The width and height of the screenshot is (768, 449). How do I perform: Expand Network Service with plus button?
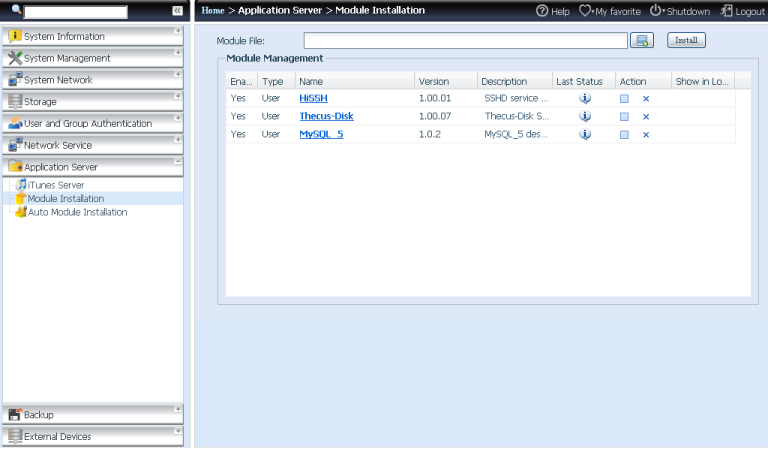178,140
